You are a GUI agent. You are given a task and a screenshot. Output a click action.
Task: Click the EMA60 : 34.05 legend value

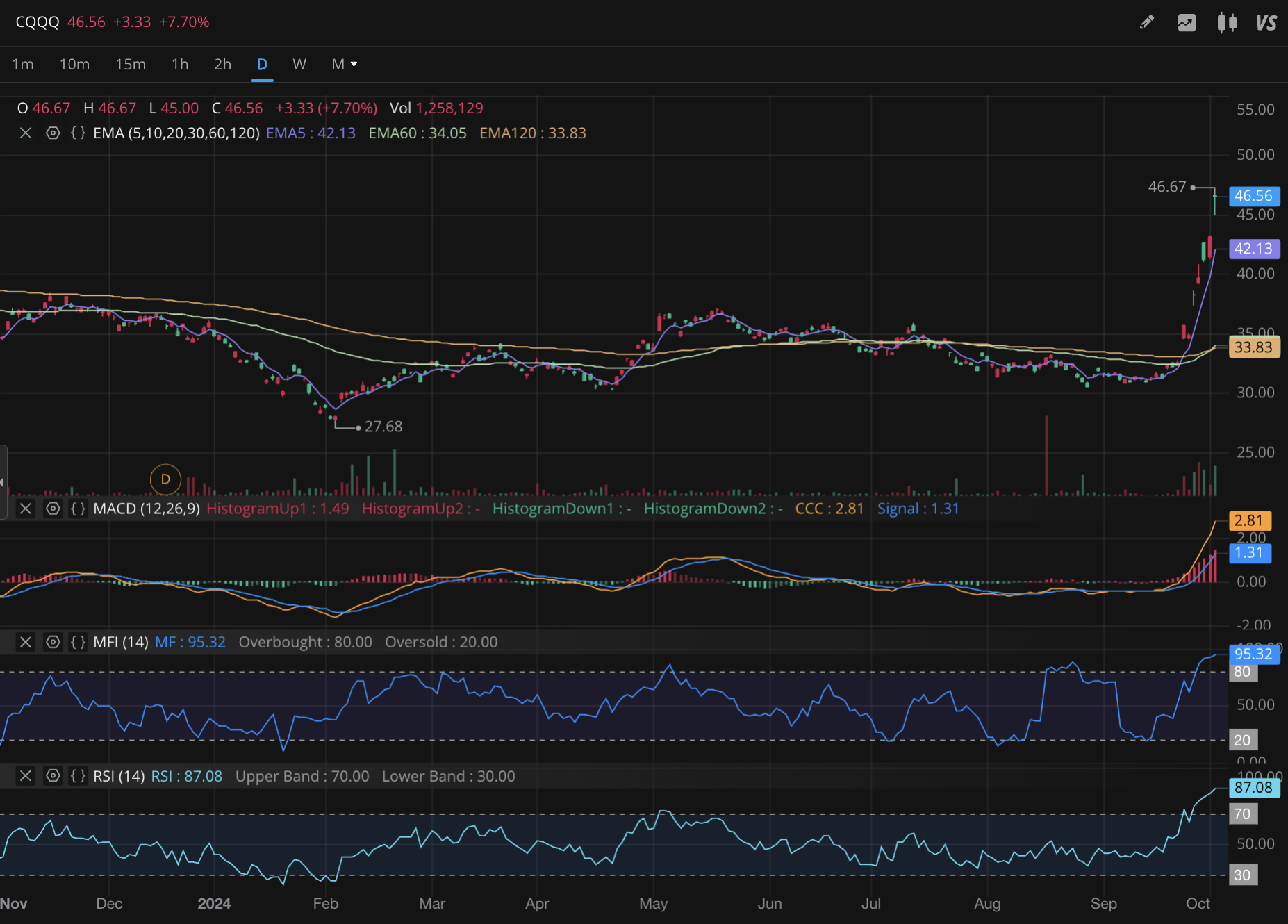coord(418,133)
